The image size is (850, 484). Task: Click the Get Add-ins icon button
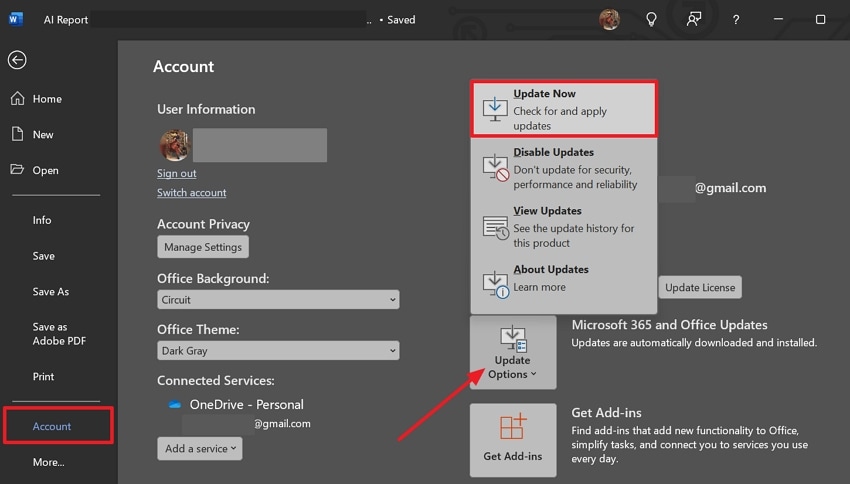(x=513, y=439)
